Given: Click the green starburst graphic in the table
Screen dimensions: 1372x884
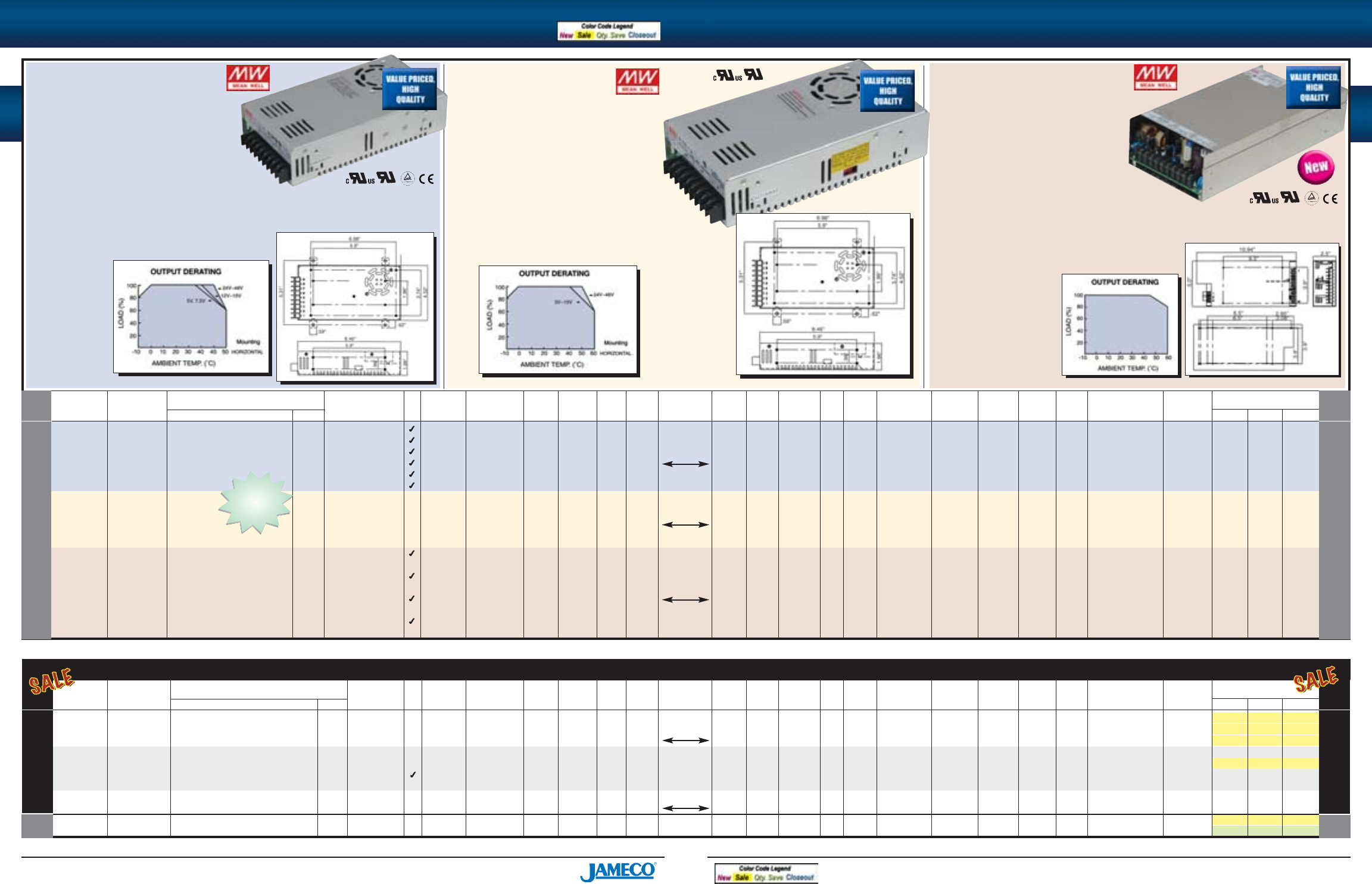Looking at the screenshot, I should (255, 502).
